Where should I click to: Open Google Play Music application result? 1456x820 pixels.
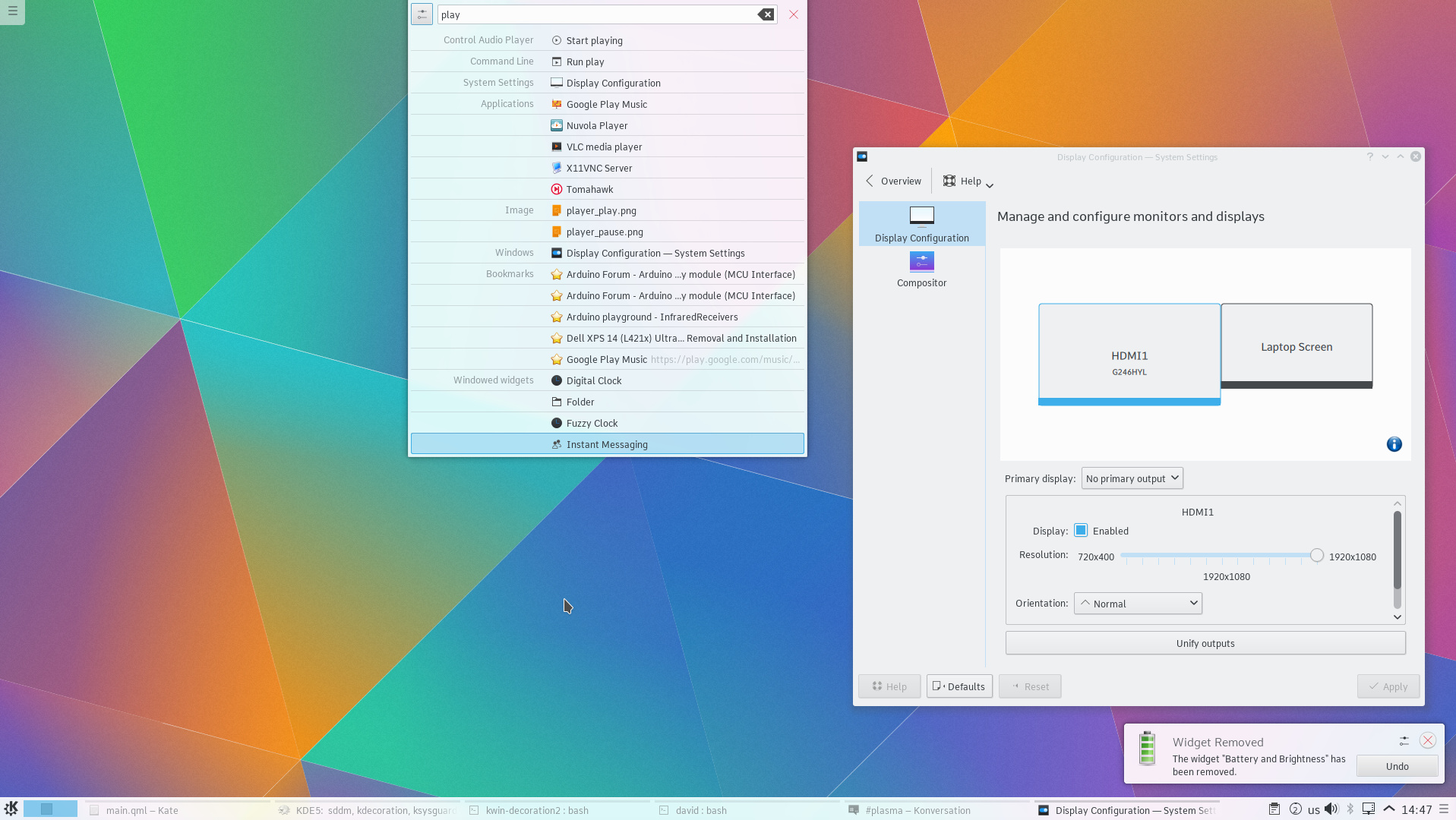(x=606, y=104)
